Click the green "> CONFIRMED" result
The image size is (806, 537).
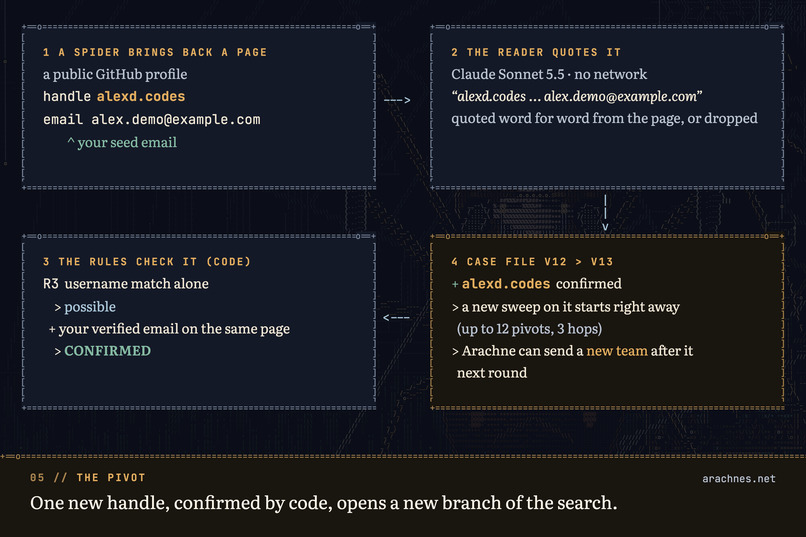[x=102, y=351]
